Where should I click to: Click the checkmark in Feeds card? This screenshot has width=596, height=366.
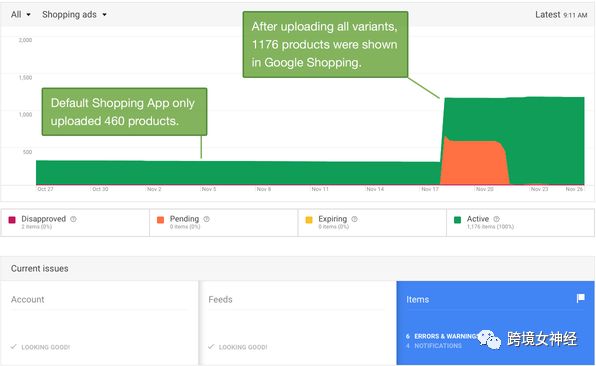(211, 347)
